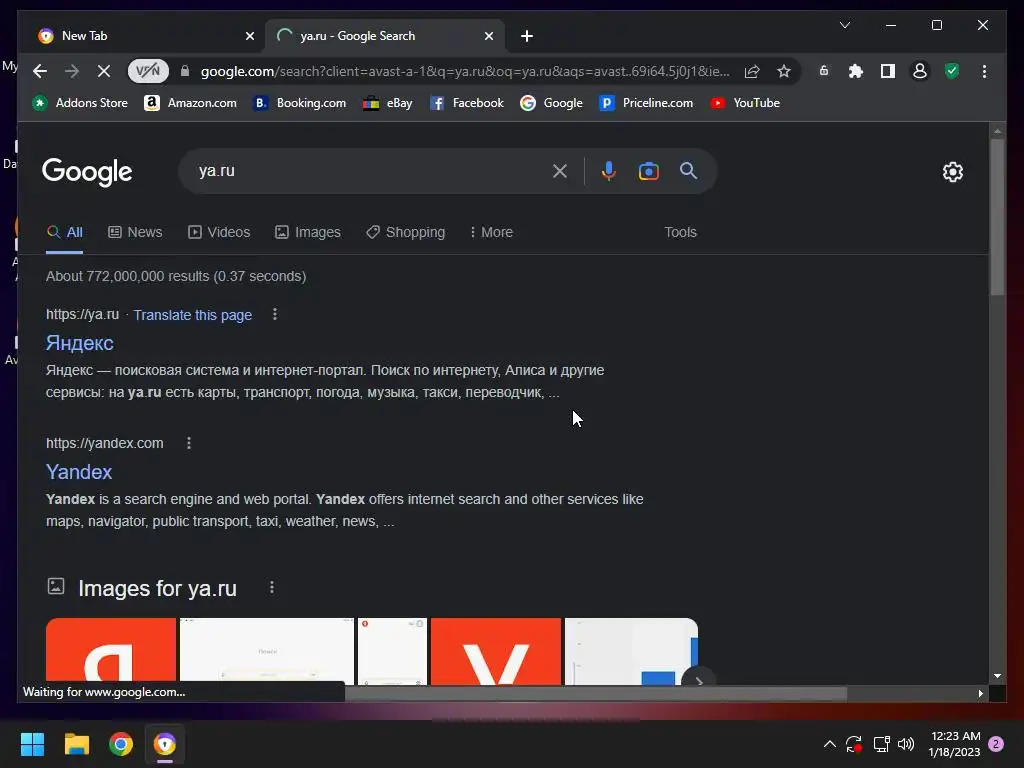
Task: Open Google Chrome from the taskbar
Action: (x=121, y=744)
